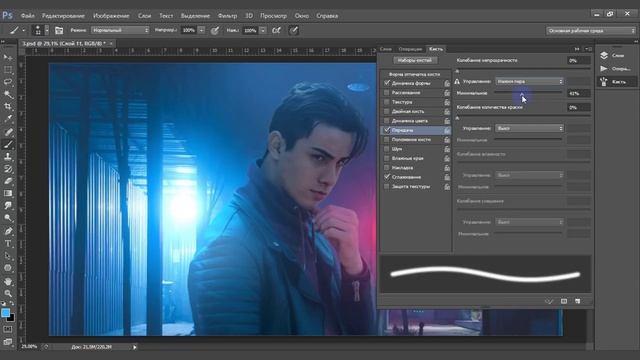Enable Динамика цвета checkbox

[387, 121]
